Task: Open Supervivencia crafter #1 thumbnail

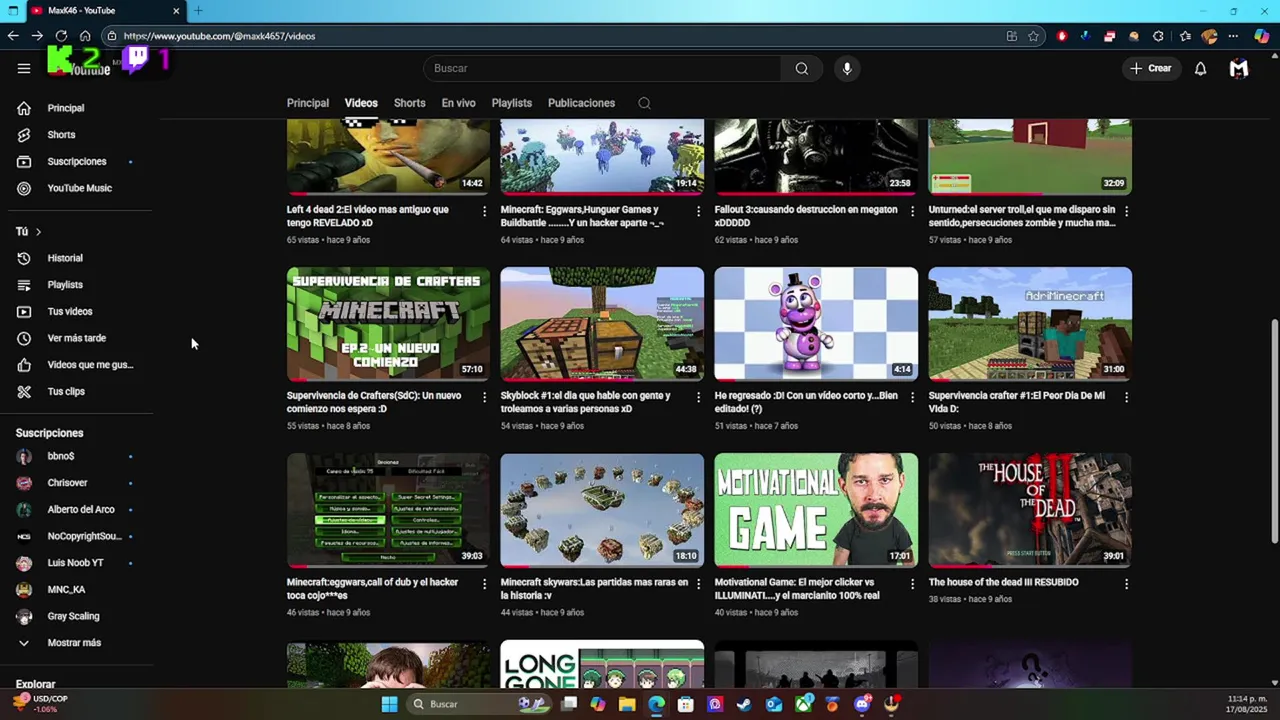Action: point(1030,324)
